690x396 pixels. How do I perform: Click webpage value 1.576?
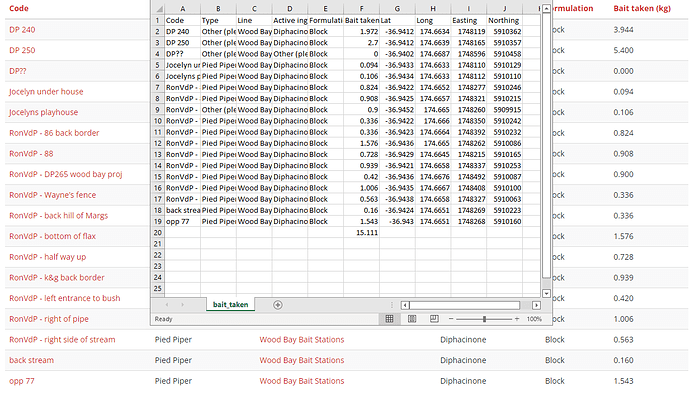pos(623,236)
